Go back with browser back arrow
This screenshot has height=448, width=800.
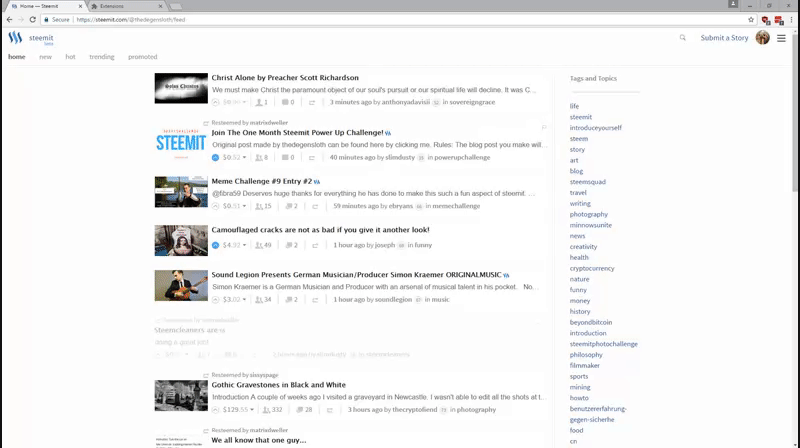pyautogui.click(x=9, y=19)
